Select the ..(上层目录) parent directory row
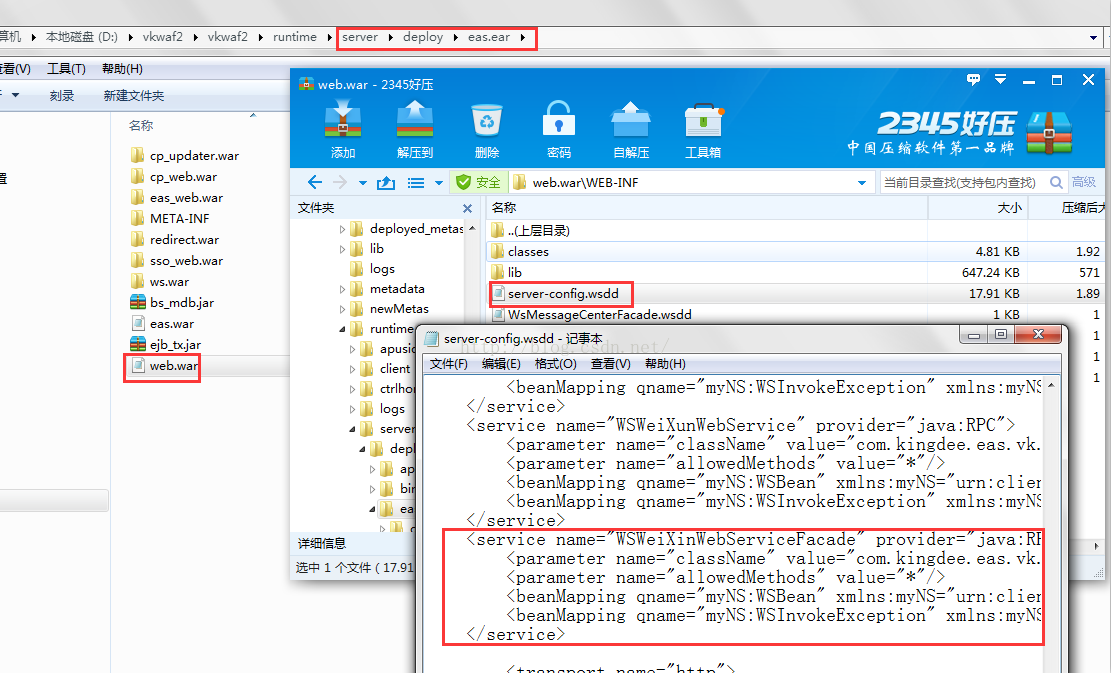 [x=707, y=230]
